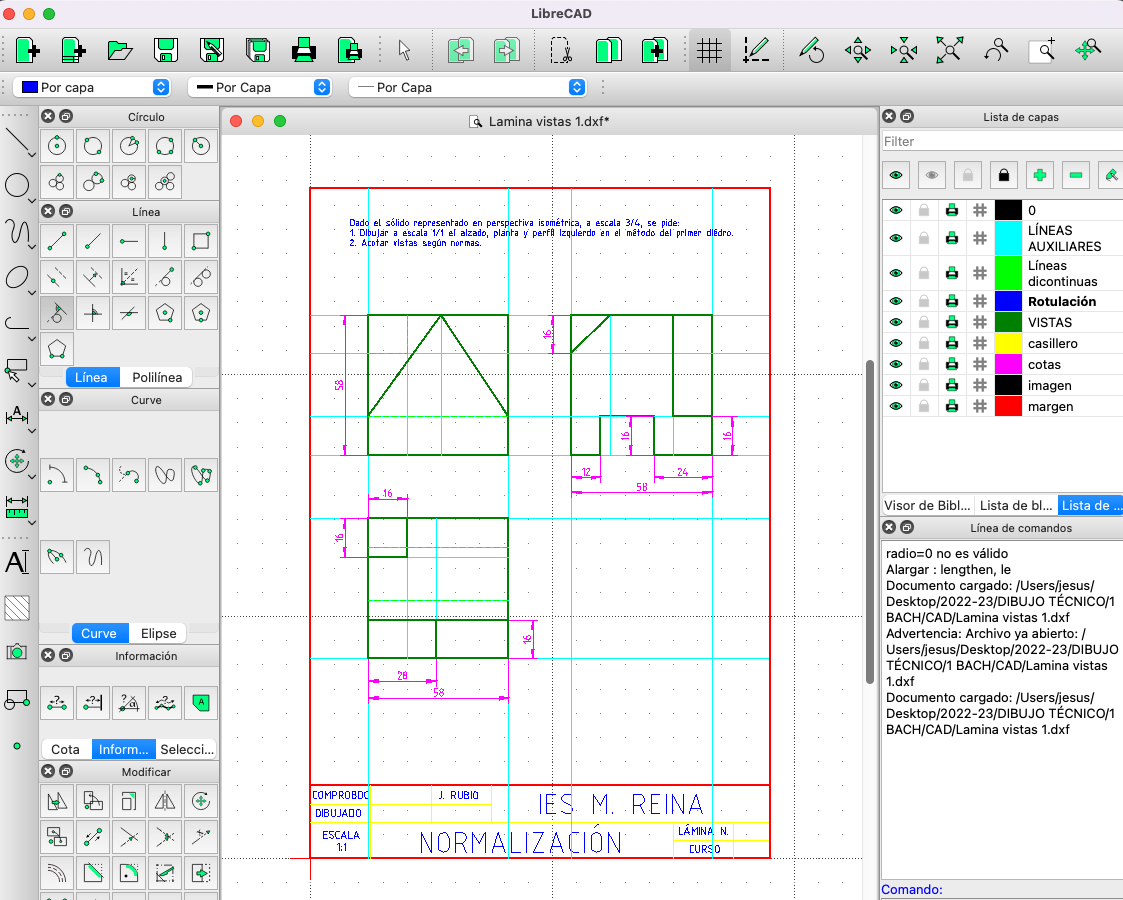
Task: Open the line width Por Capa dropdown
Action: (x=260, y=87)
